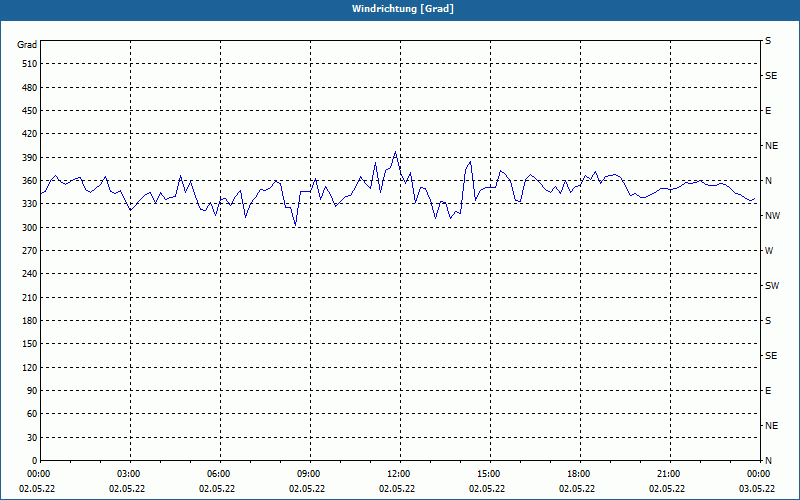The height and width of the screenshot is (500, 800).
Task: Click the NW compass label
Action: tap(772, 216)
